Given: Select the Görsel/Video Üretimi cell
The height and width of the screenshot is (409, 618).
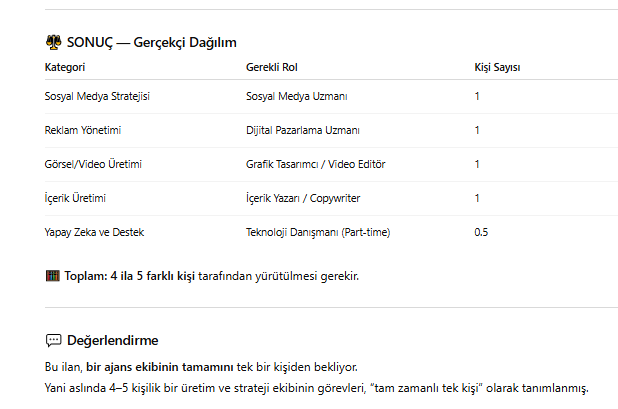Looking at the screenshot, I should pos(93,164).
